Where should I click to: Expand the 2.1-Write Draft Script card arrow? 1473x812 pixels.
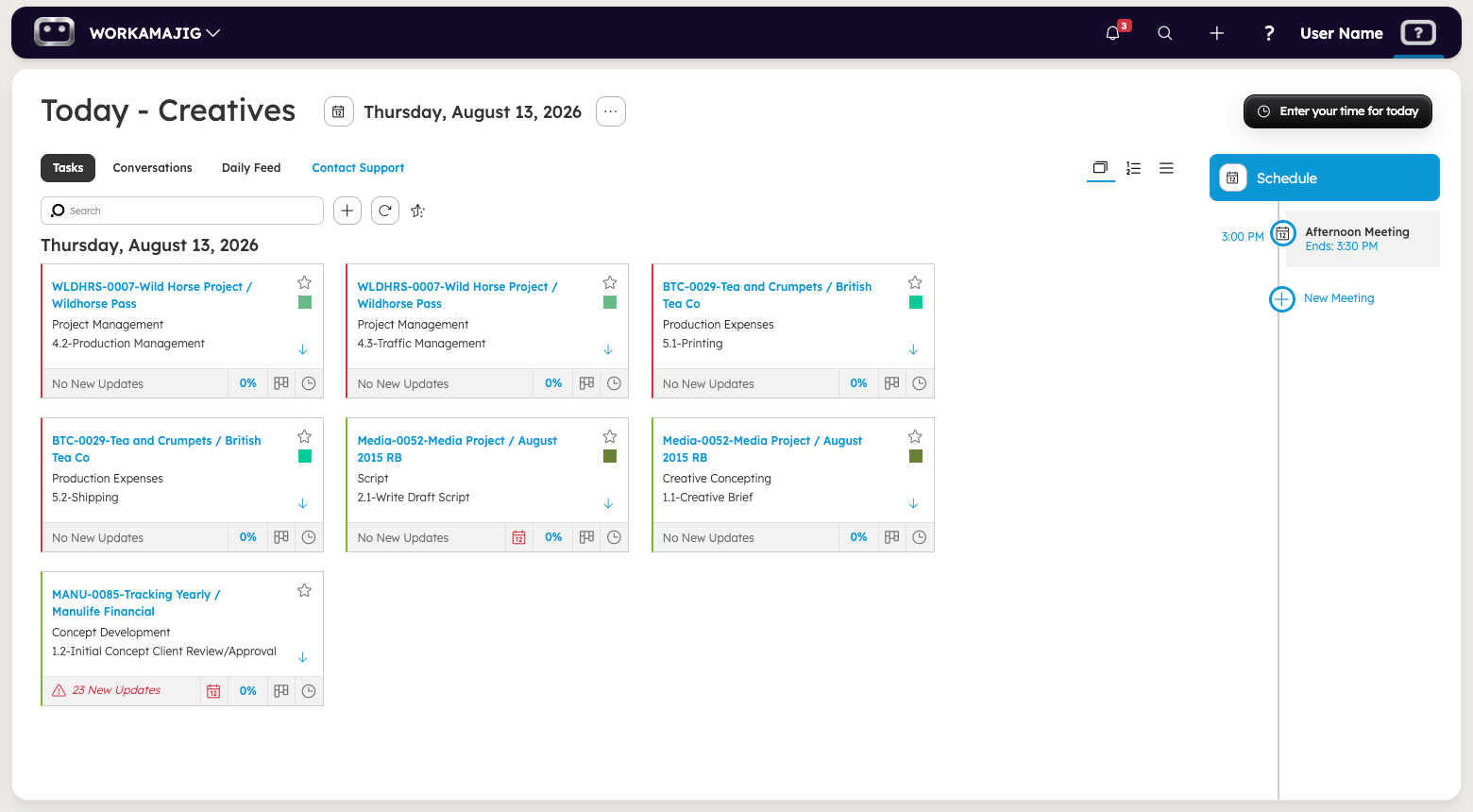tap(608, 503)
